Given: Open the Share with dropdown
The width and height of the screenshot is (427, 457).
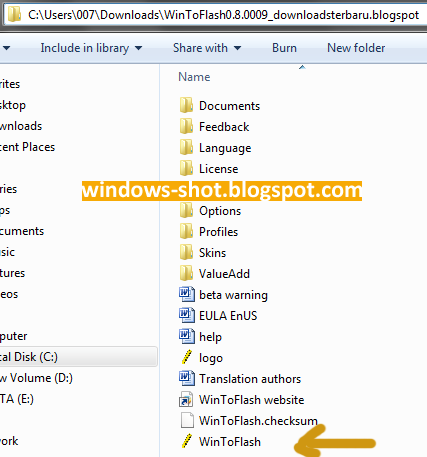Looking at the screenshot, I should tap(207, 48).
